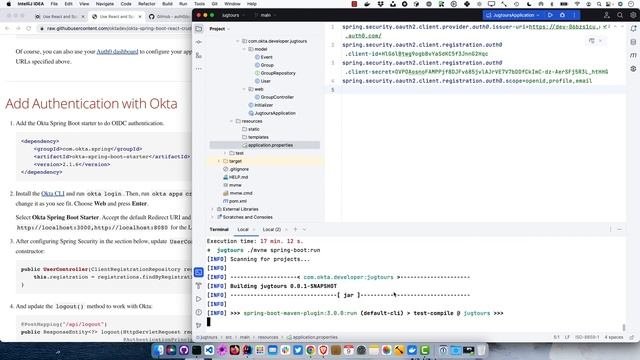Open Search Everywhere magnifier icon
The image size is (640, 360).
pyautogui.click(x=620, y=15)
